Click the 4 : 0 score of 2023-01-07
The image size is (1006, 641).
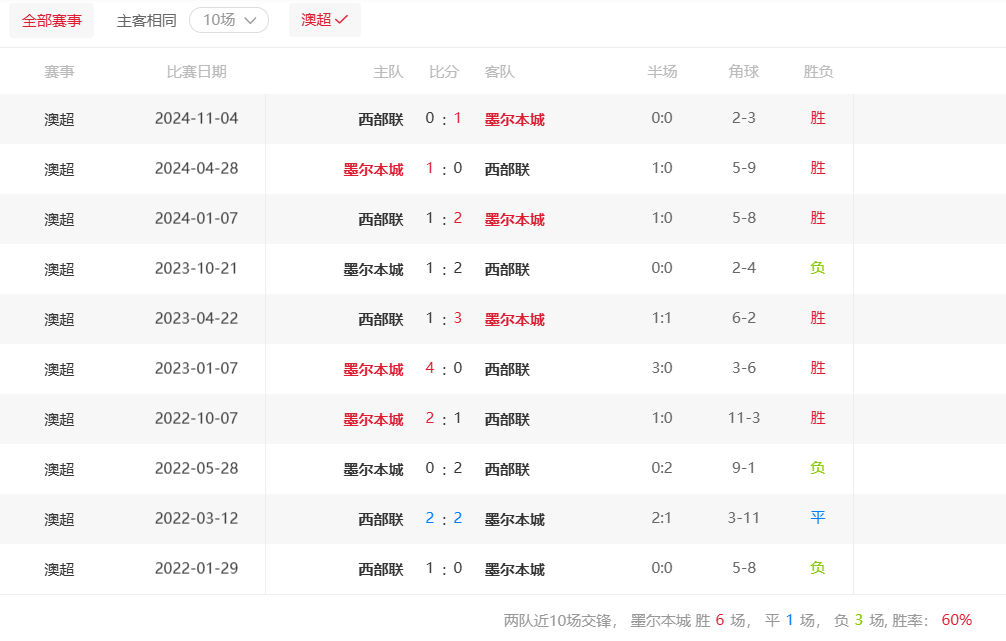pos(444,368)
